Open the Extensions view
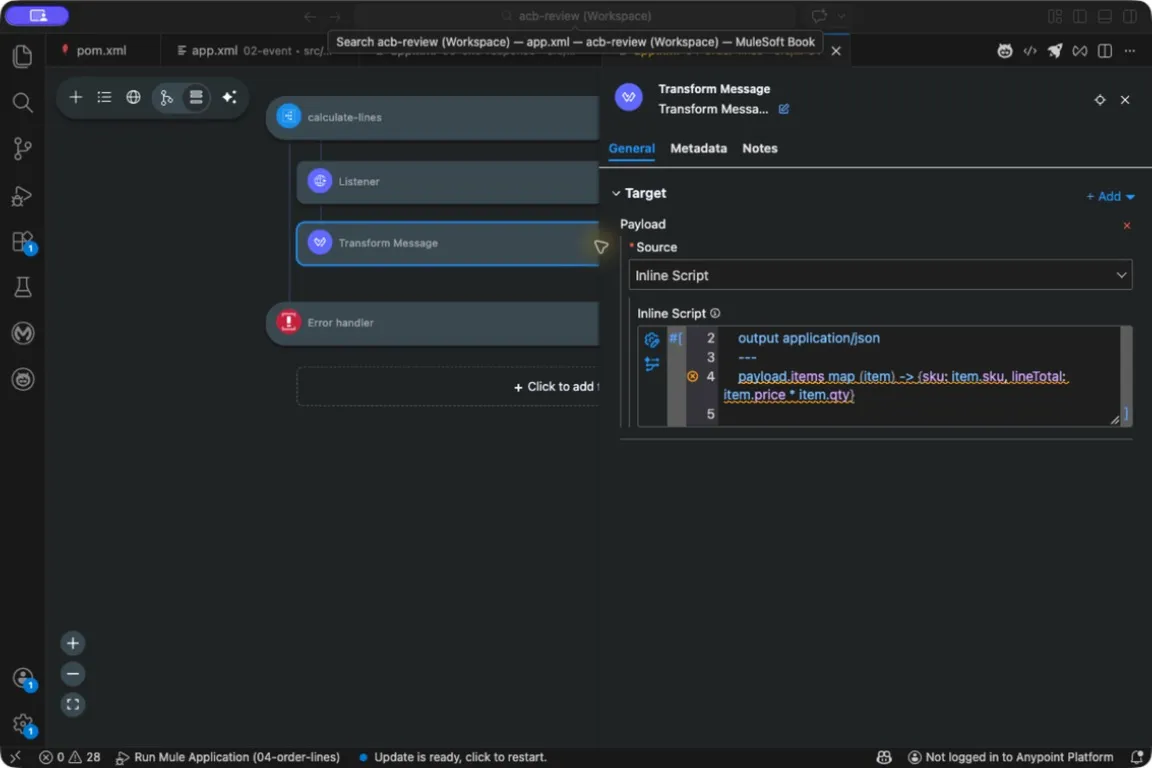 tap(23, 242)
